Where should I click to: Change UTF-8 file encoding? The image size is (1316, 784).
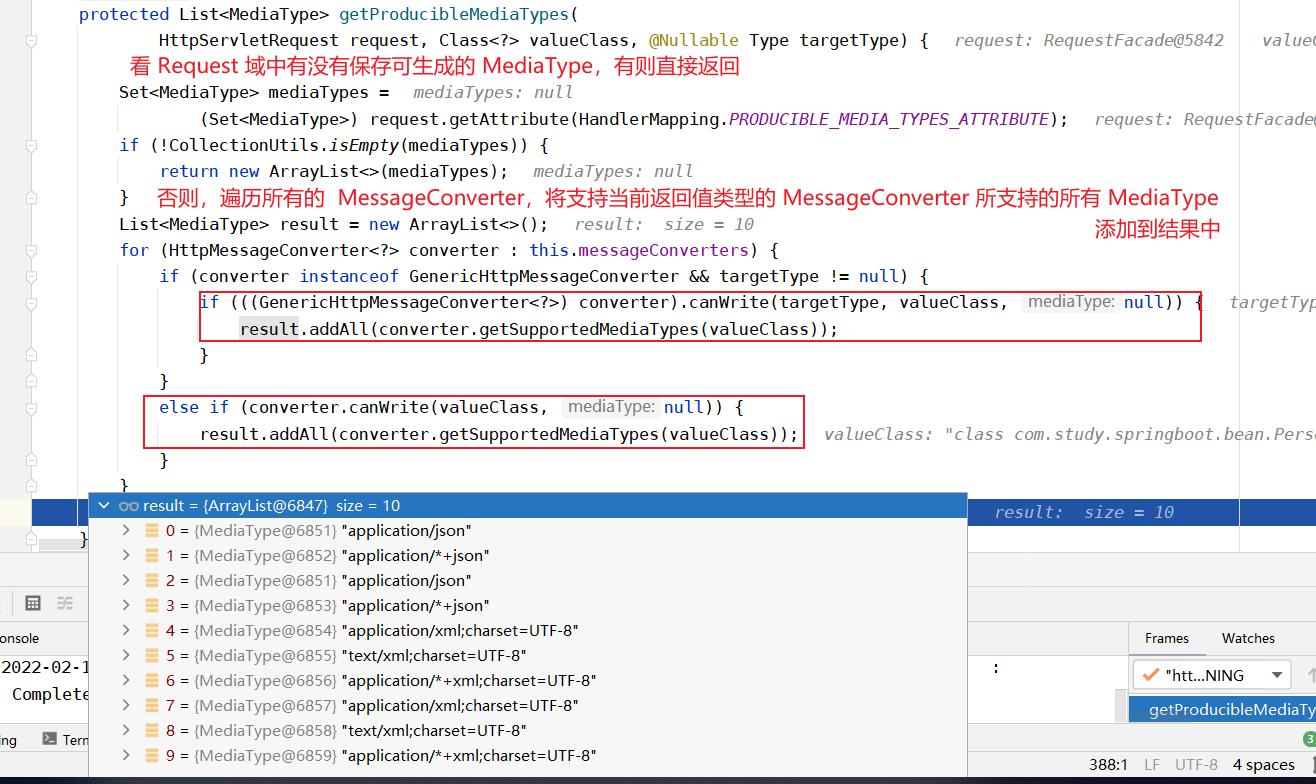[1196, 765]
